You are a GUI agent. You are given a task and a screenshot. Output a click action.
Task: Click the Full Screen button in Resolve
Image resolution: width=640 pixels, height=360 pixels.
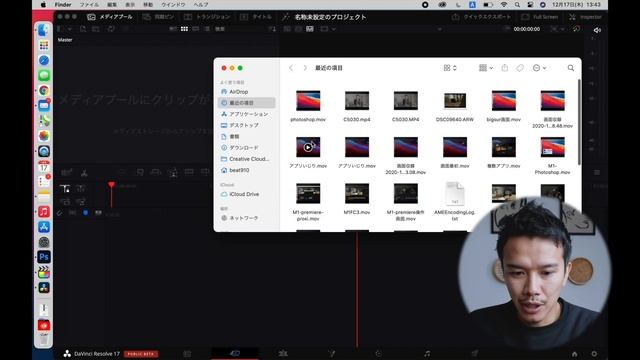coord(540,17)
